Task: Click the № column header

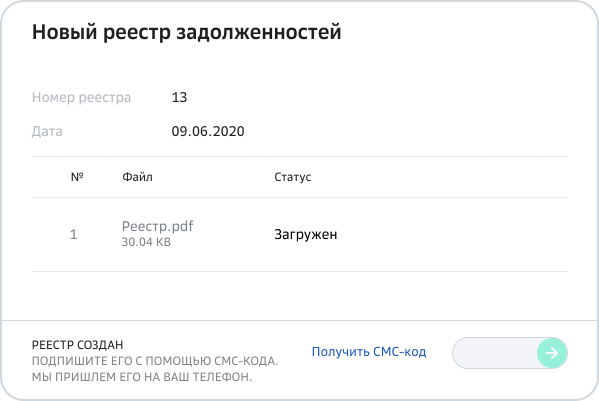Action: coord(77,177)
